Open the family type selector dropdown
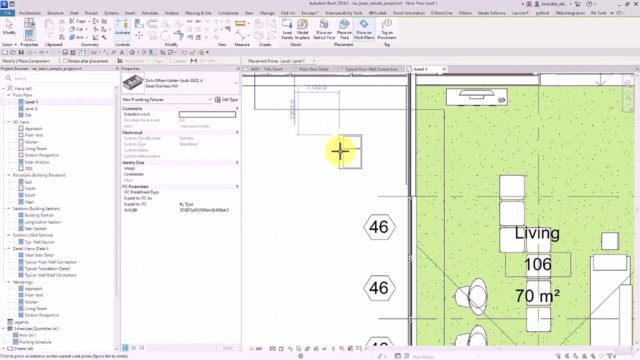Screen dimensions: 640x360 (236, 83)
